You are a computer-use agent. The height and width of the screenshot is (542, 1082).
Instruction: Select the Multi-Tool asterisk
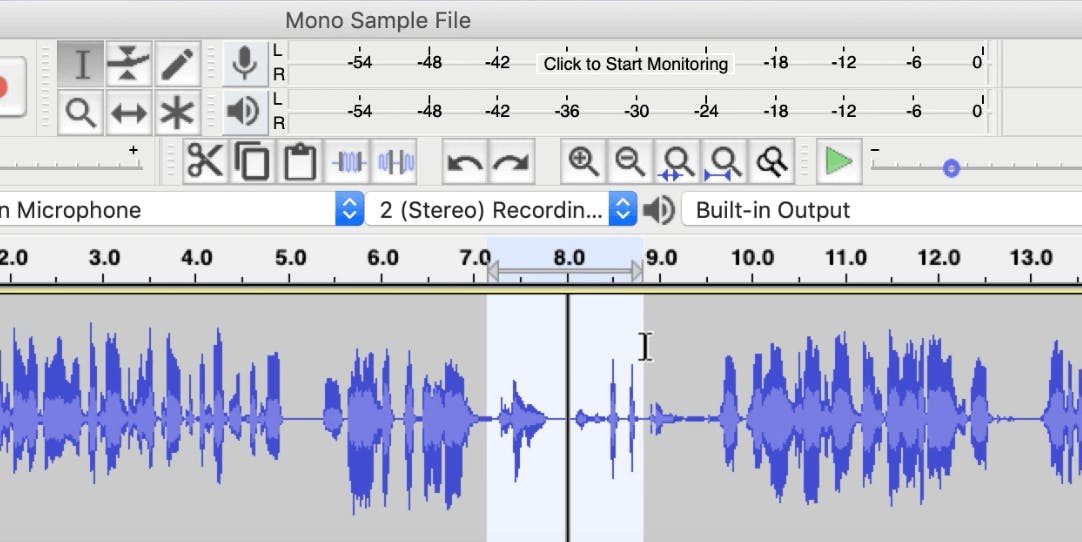[177, 113]
